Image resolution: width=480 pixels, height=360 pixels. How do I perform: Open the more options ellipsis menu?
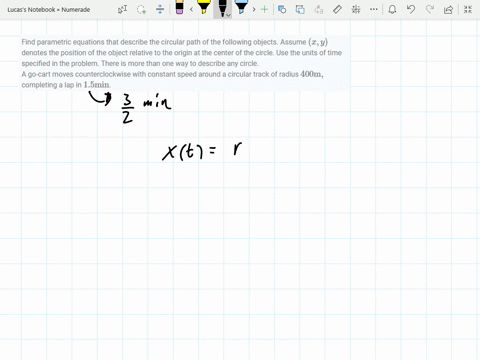point(374,9)
